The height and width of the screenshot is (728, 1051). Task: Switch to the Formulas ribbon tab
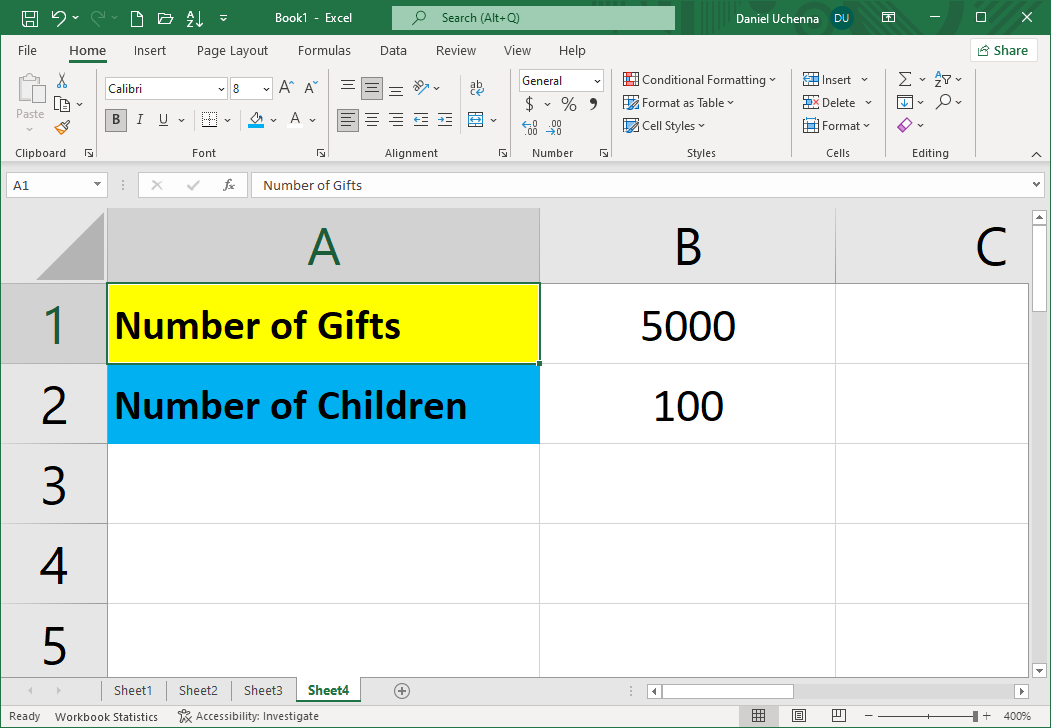[x=324, y=50]
